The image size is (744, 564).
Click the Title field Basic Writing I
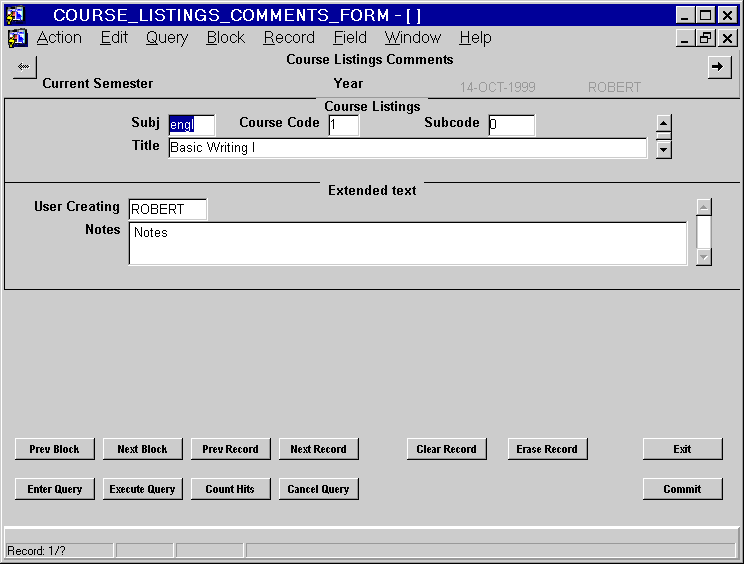[408, 148]
